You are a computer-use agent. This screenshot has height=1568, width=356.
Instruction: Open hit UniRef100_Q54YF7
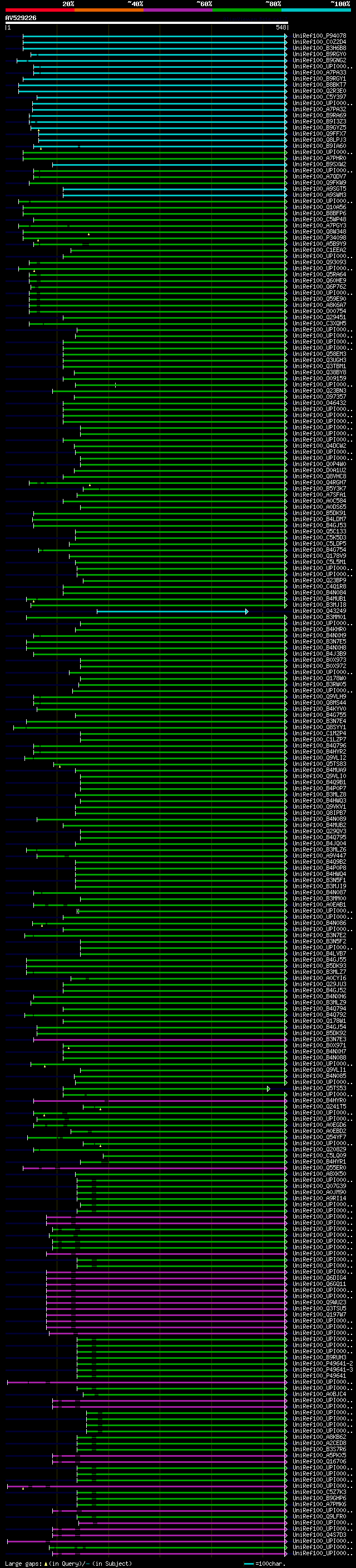(319, 1137)
